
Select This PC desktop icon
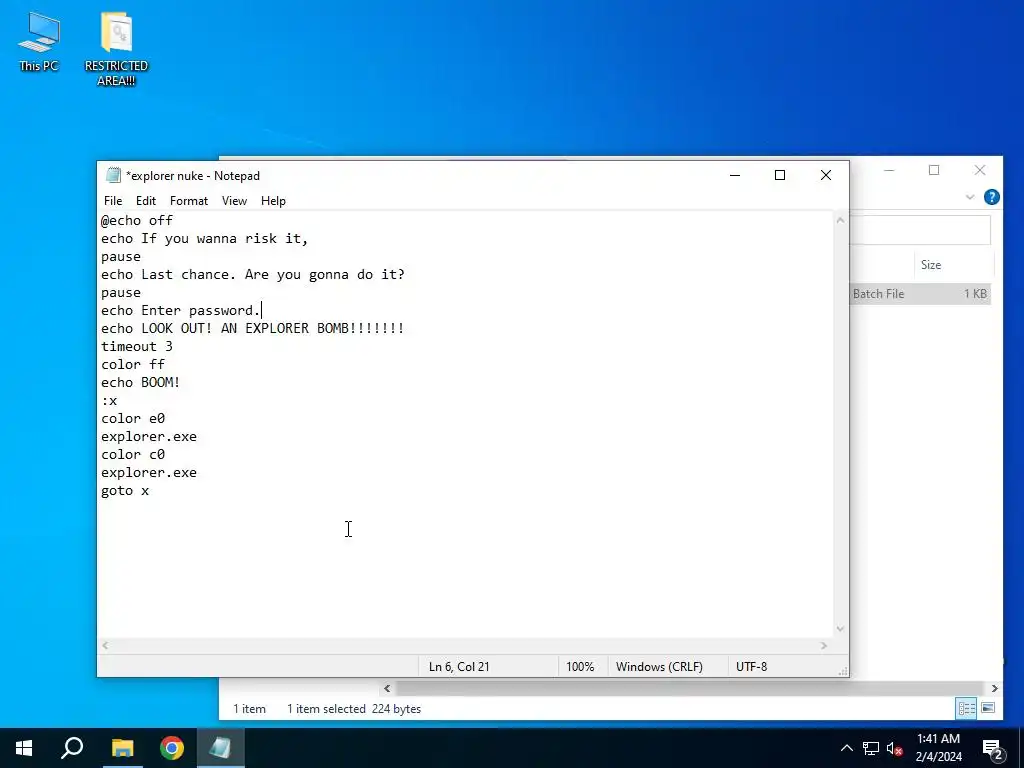[x=39, y=42]
